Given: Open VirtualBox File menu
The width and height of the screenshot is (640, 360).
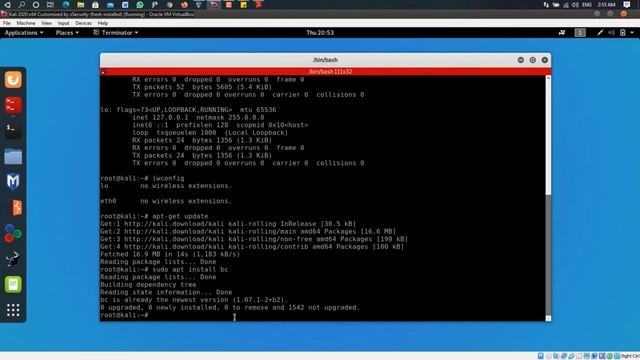Looking at the screenshot, I should (7, 23).
